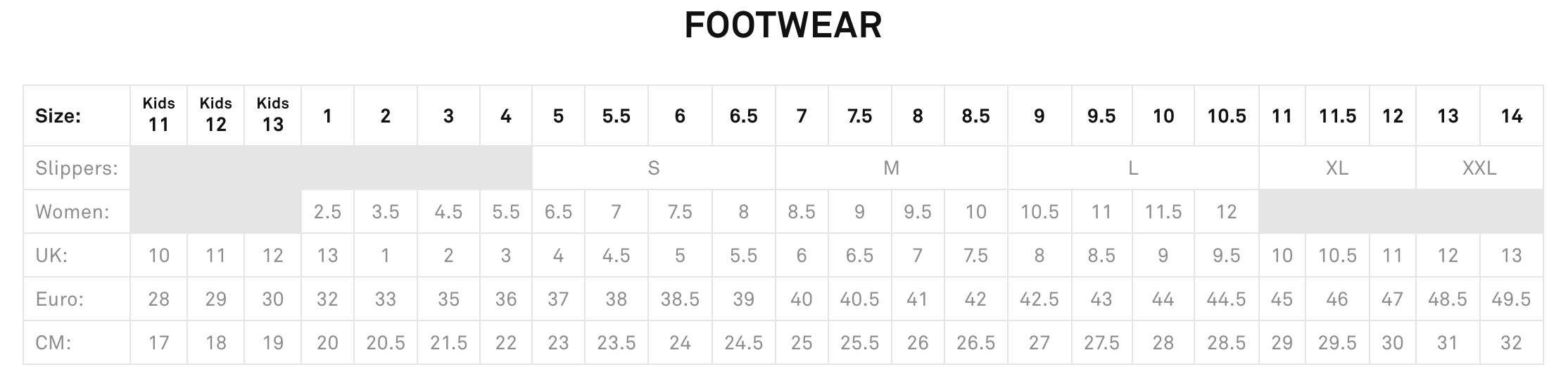This screenshot has height=386, width=1568.
Task: Click the size 14 column header
Action: click(1511, 116)
